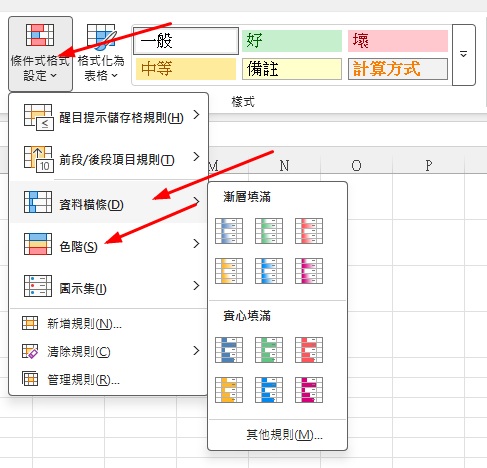
Task: Select column N header
Action: pyautogui.click(x=284, y=165)
